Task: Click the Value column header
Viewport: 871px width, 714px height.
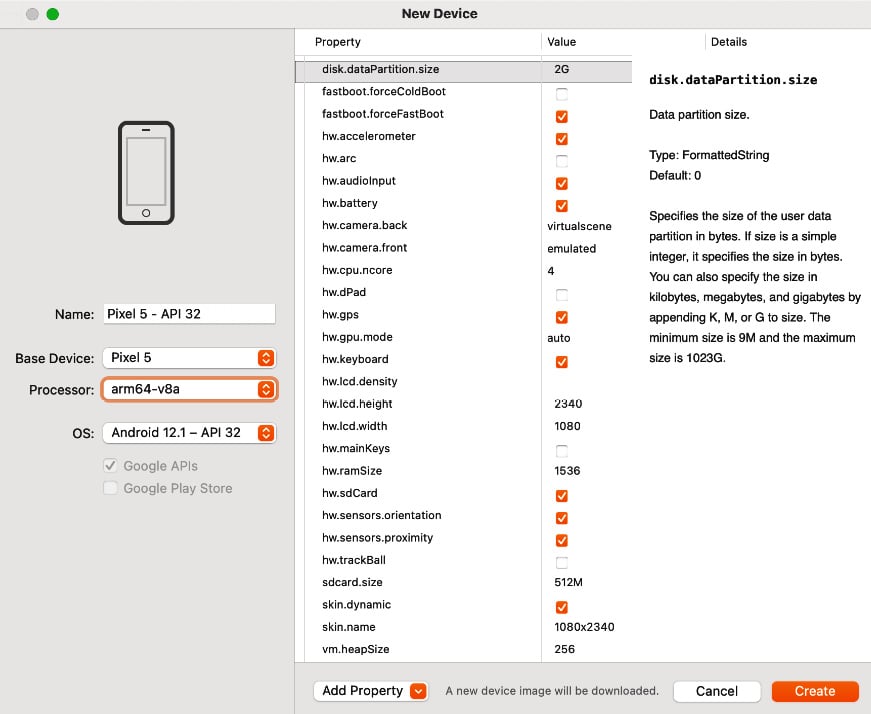Action: [562, 42]
